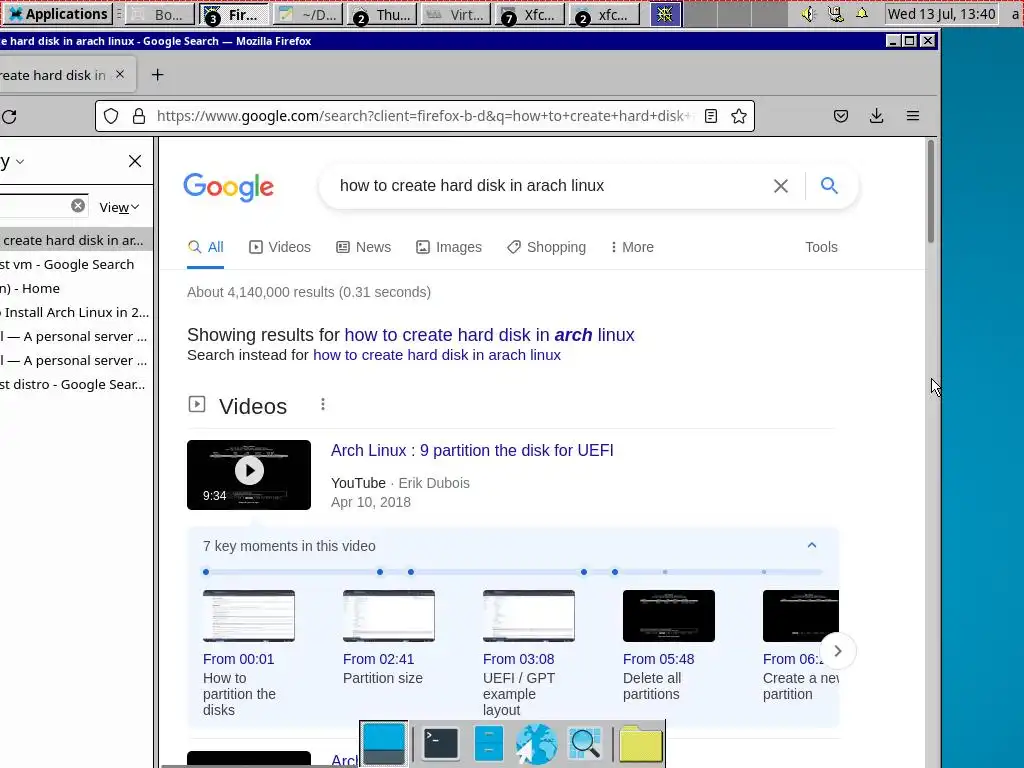Close the current Firefox tab

120,74
